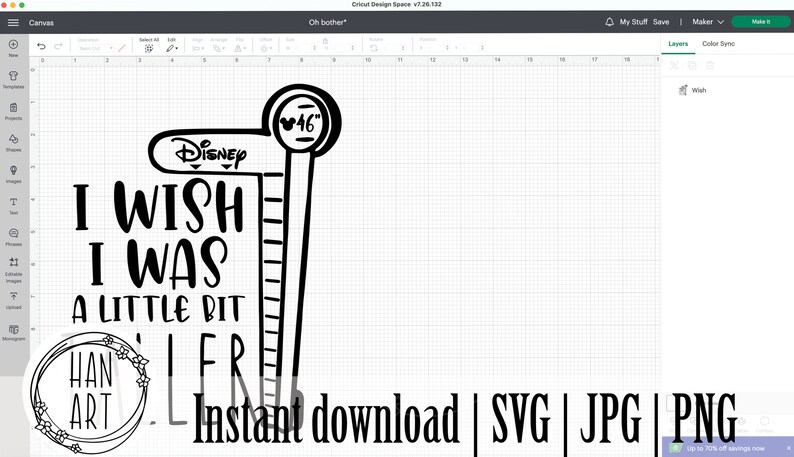Viewport: 794px width, 457px height.
Task: Undo the last action
Action: coord(41,47)
